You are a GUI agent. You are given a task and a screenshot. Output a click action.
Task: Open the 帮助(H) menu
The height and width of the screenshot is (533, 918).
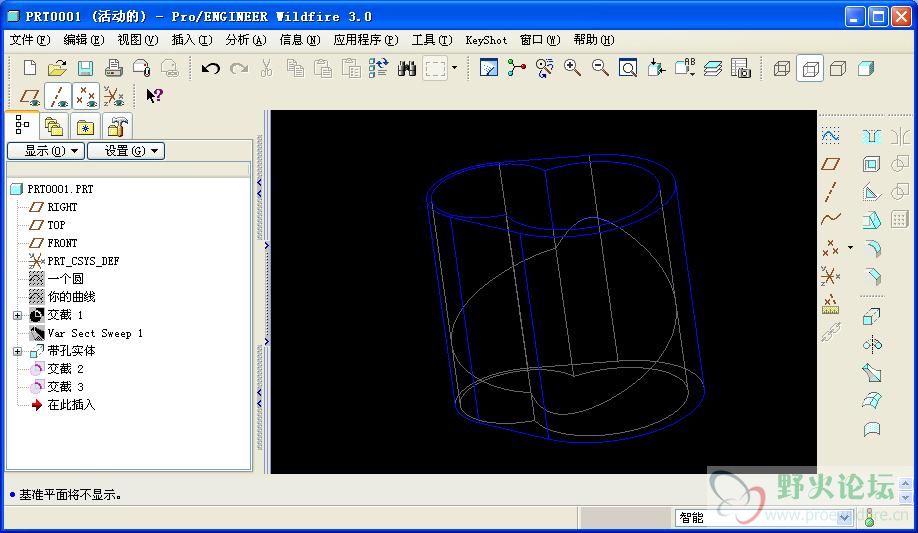pos(594,40)
